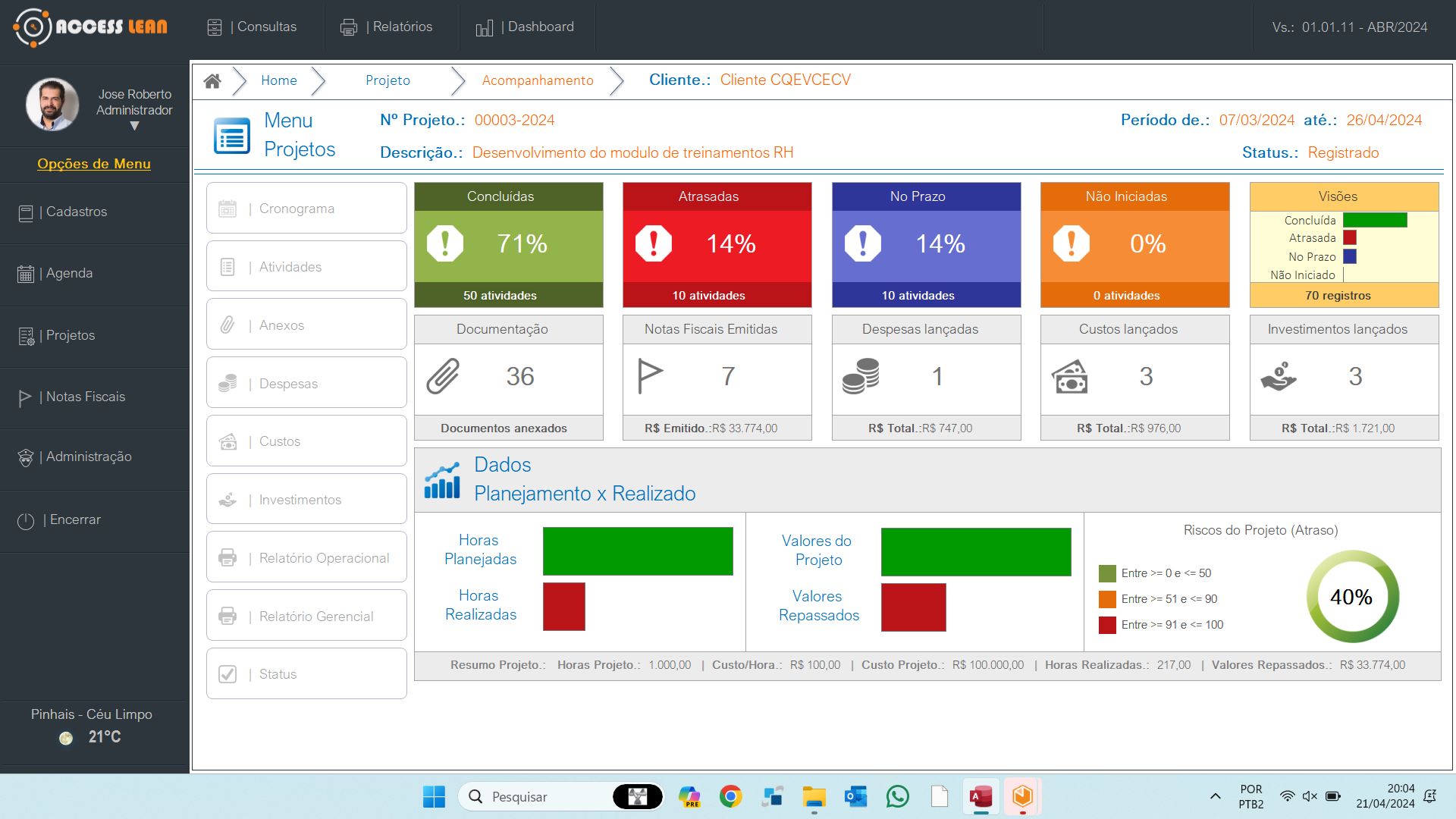This screenshot has width=1456, height=819.
Task: Click the 40% project risk gauge
Action: (x=1351, y=597)
